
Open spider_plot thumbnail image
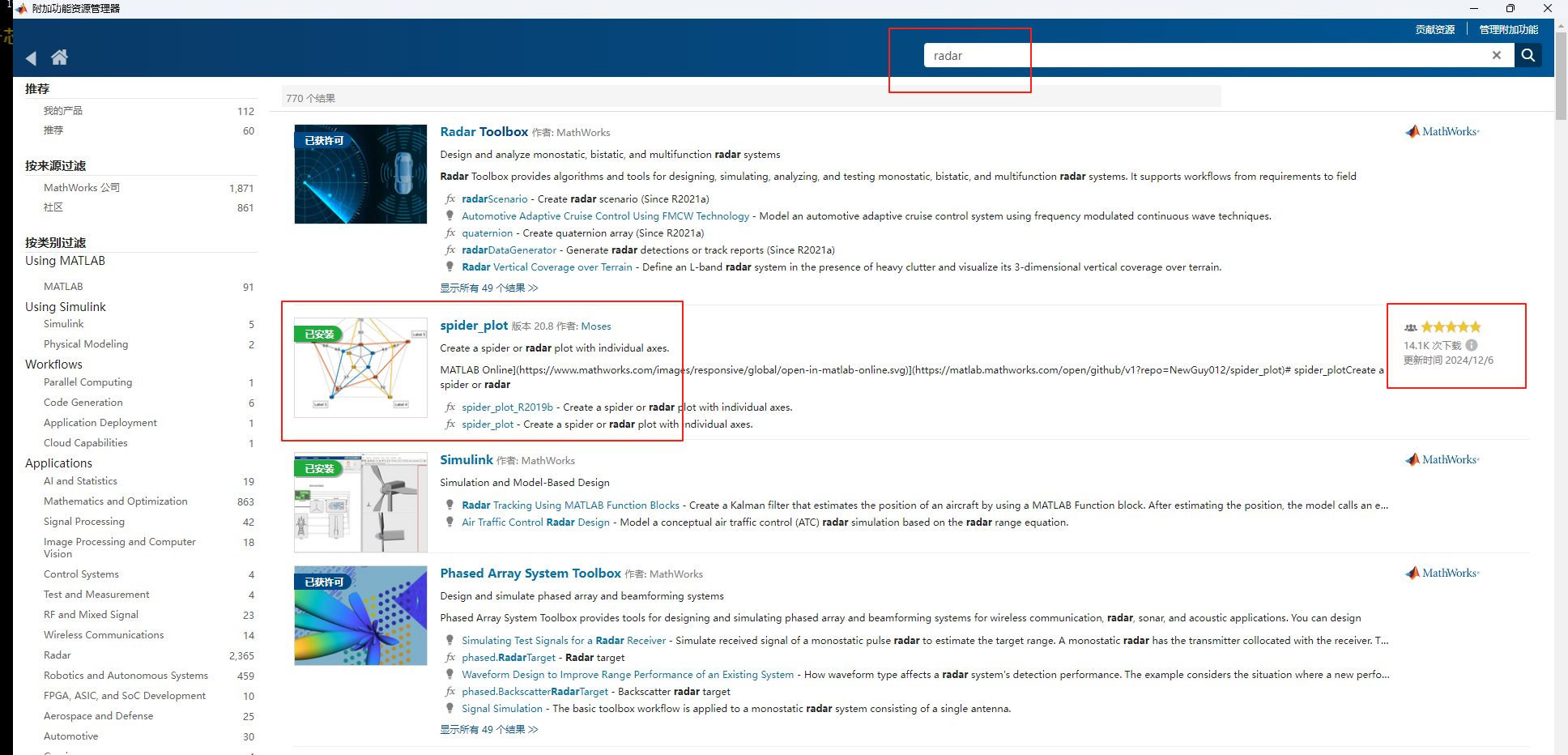coord(360,368)
